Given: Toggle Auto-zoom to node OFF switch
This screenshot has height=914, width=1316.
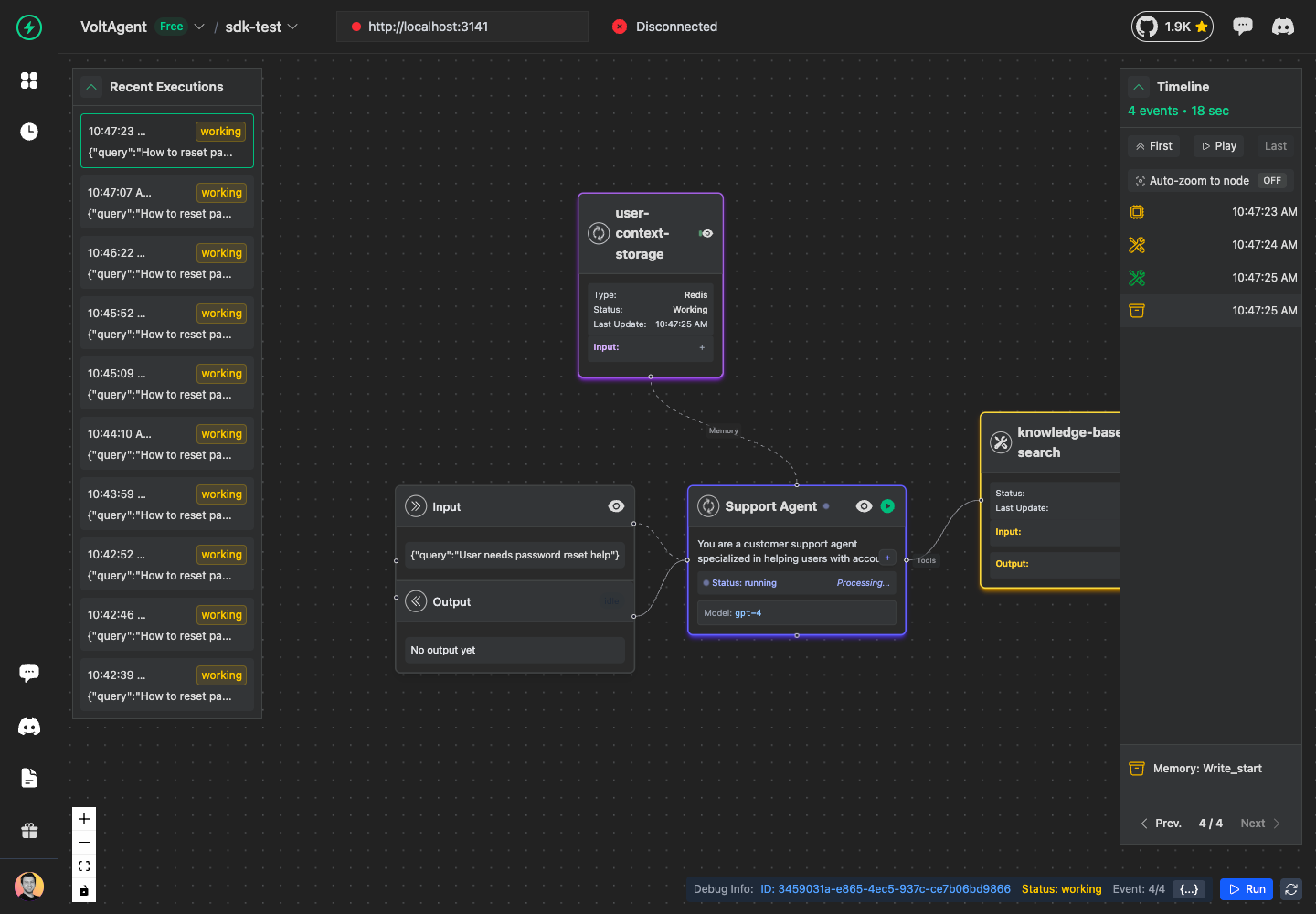Looking at the screenshot, I should click(1272, 181).
